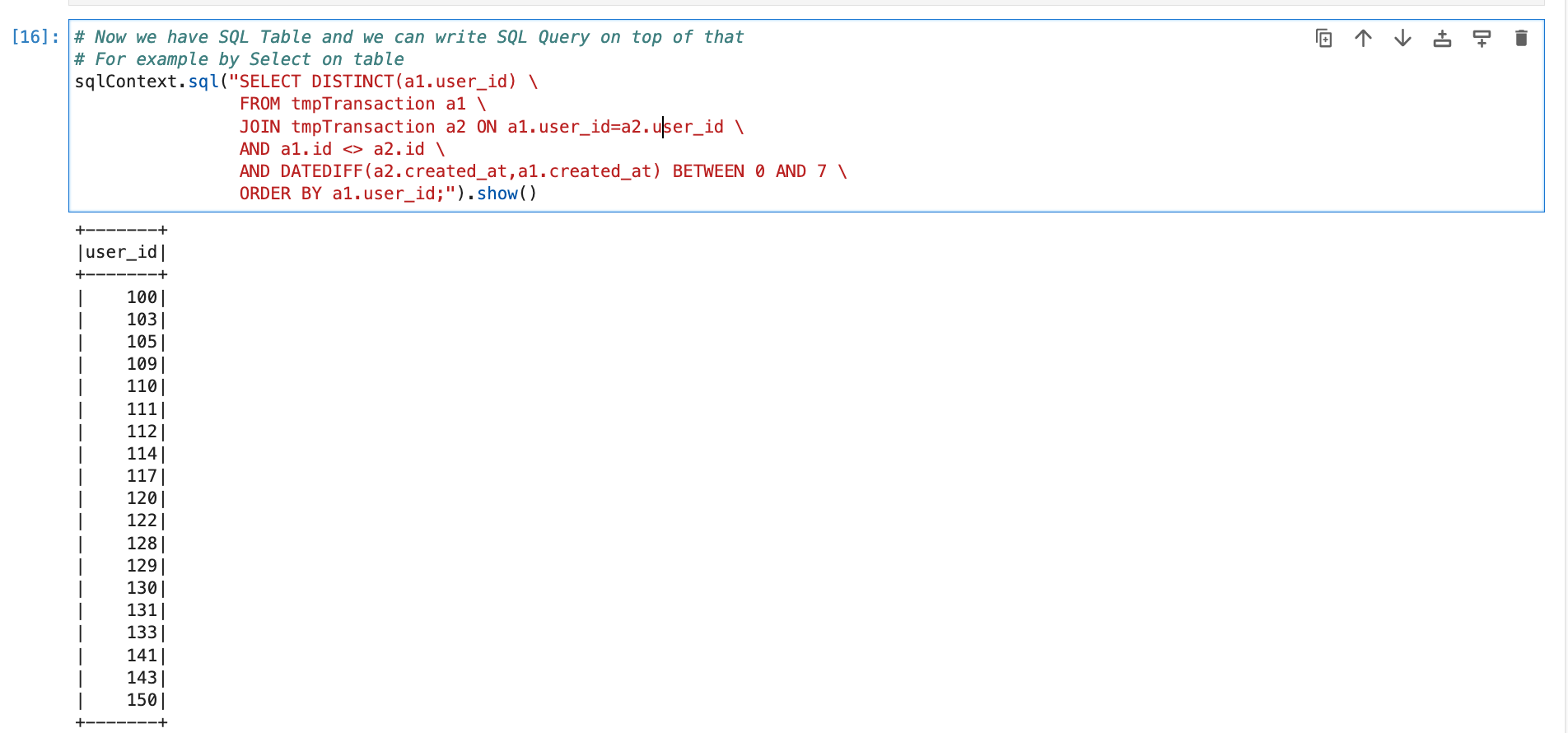Viewport: 1568px width, 733px height.
Task: Click the JOIN tmpTransaction a2 line
Action: [x=362, y=127]
